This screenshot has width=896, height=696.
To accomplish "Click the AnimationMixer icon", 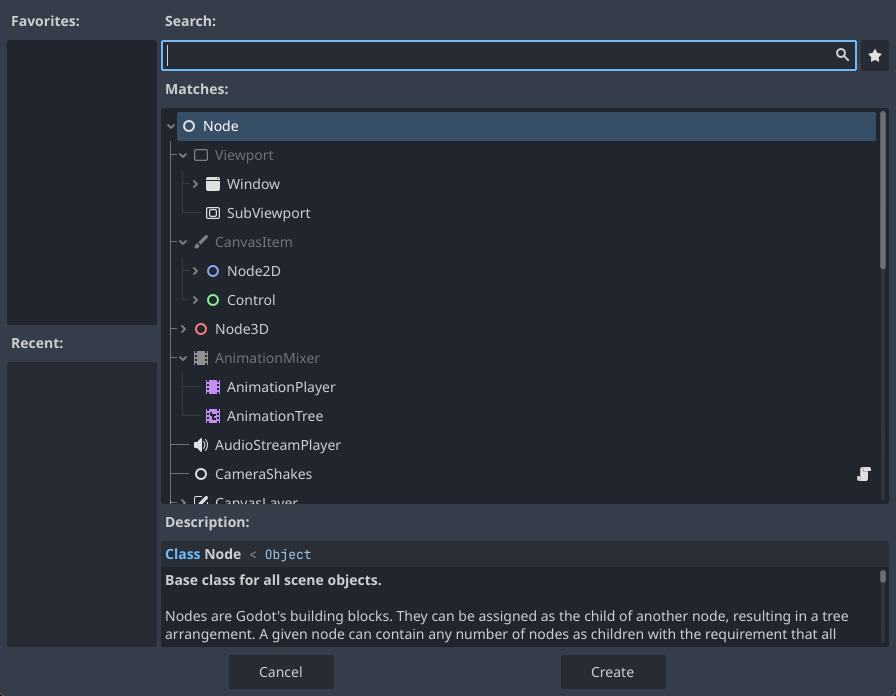I will point(201,358).
